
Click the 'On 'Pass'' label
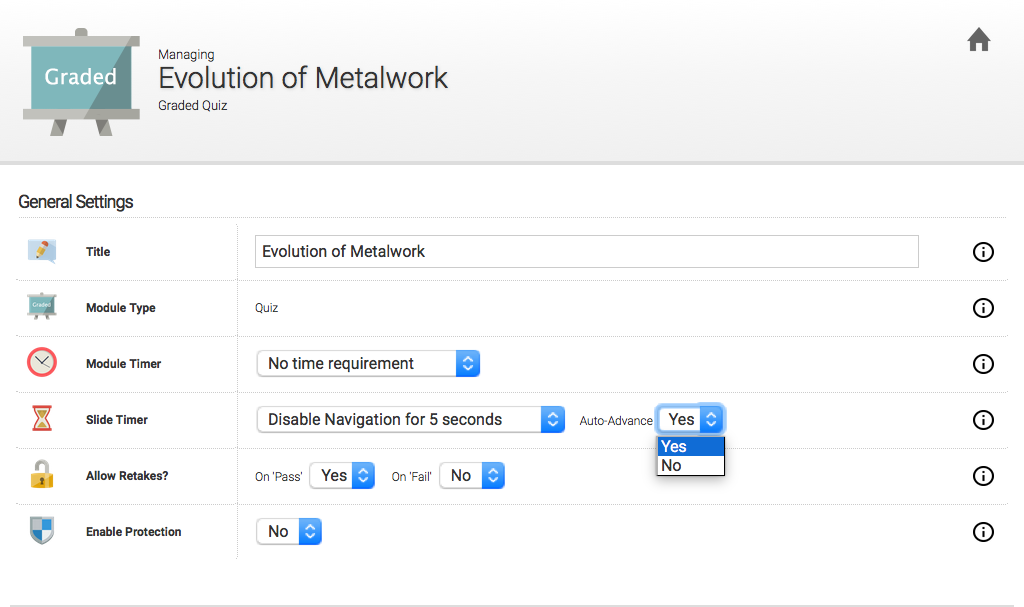(x=279, y=477)
